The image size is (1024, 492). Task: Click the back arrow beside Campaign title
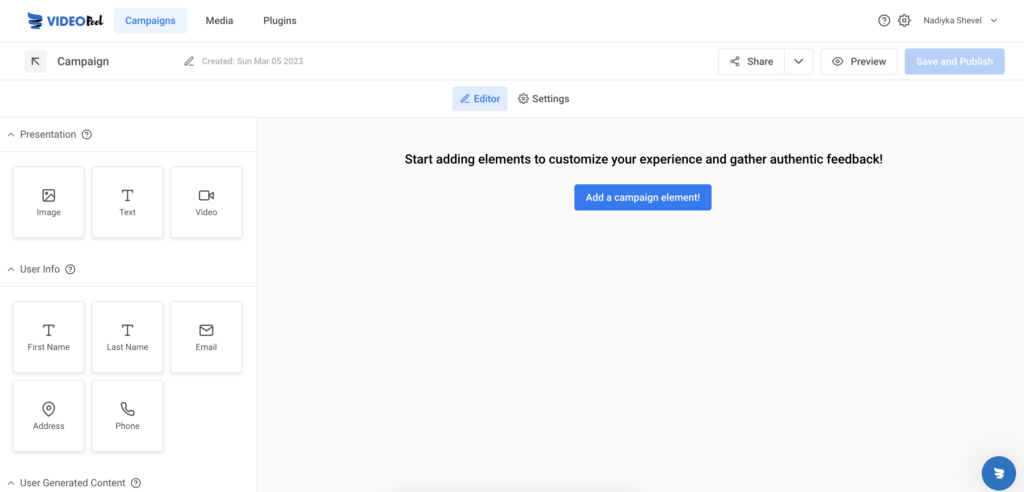pyautogui.click(x=35, y=61)
